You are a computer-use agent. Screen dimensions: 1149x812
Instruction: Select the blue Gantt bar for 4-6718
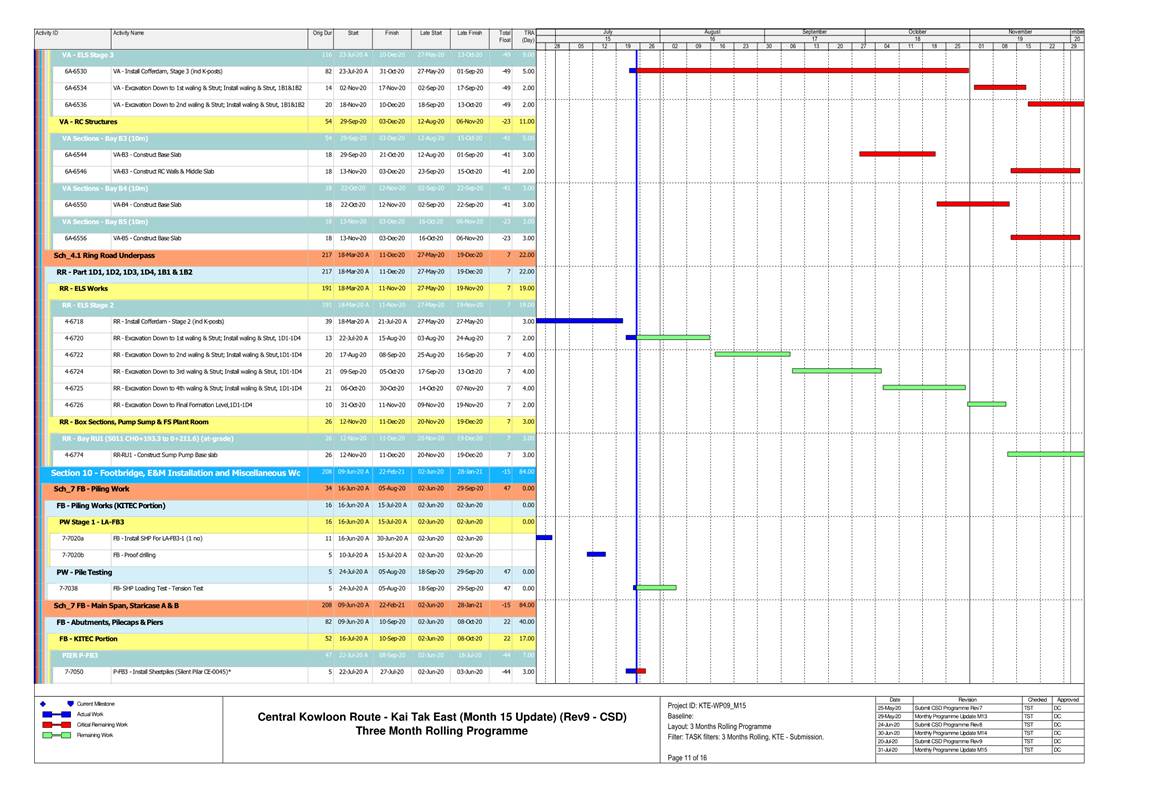(x=580, y=321)
